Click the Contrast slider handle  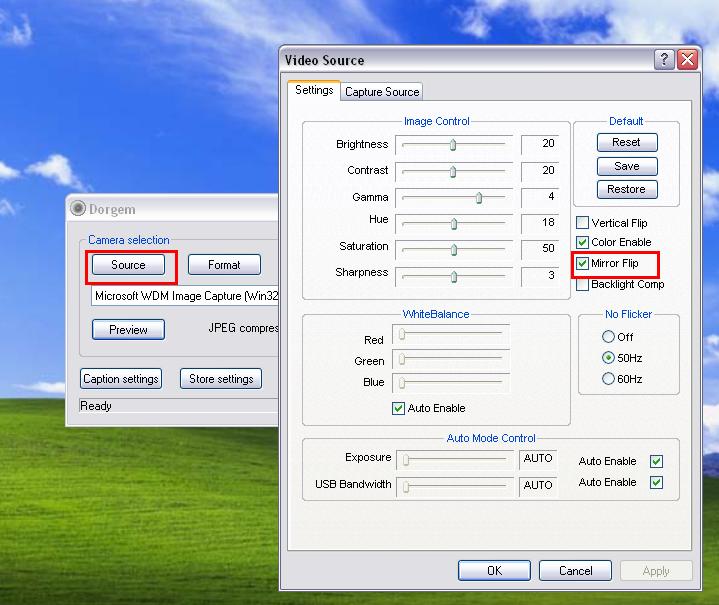tap(453, 172)
